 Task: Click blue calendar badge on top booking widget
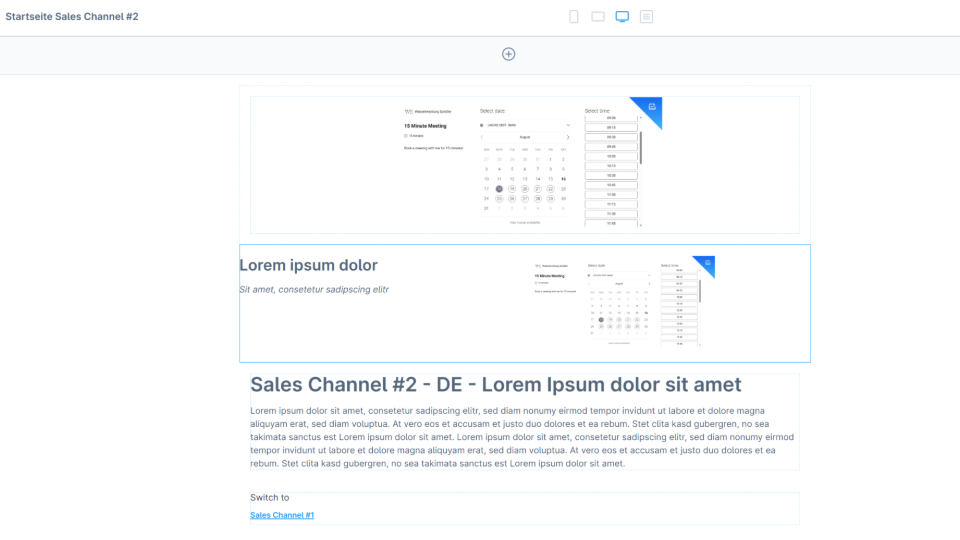pos(651,106)
